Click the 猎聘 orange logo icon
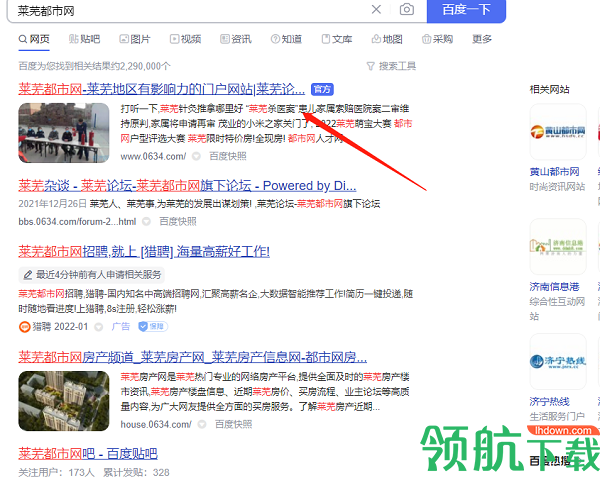 click(x=24, y=327)
